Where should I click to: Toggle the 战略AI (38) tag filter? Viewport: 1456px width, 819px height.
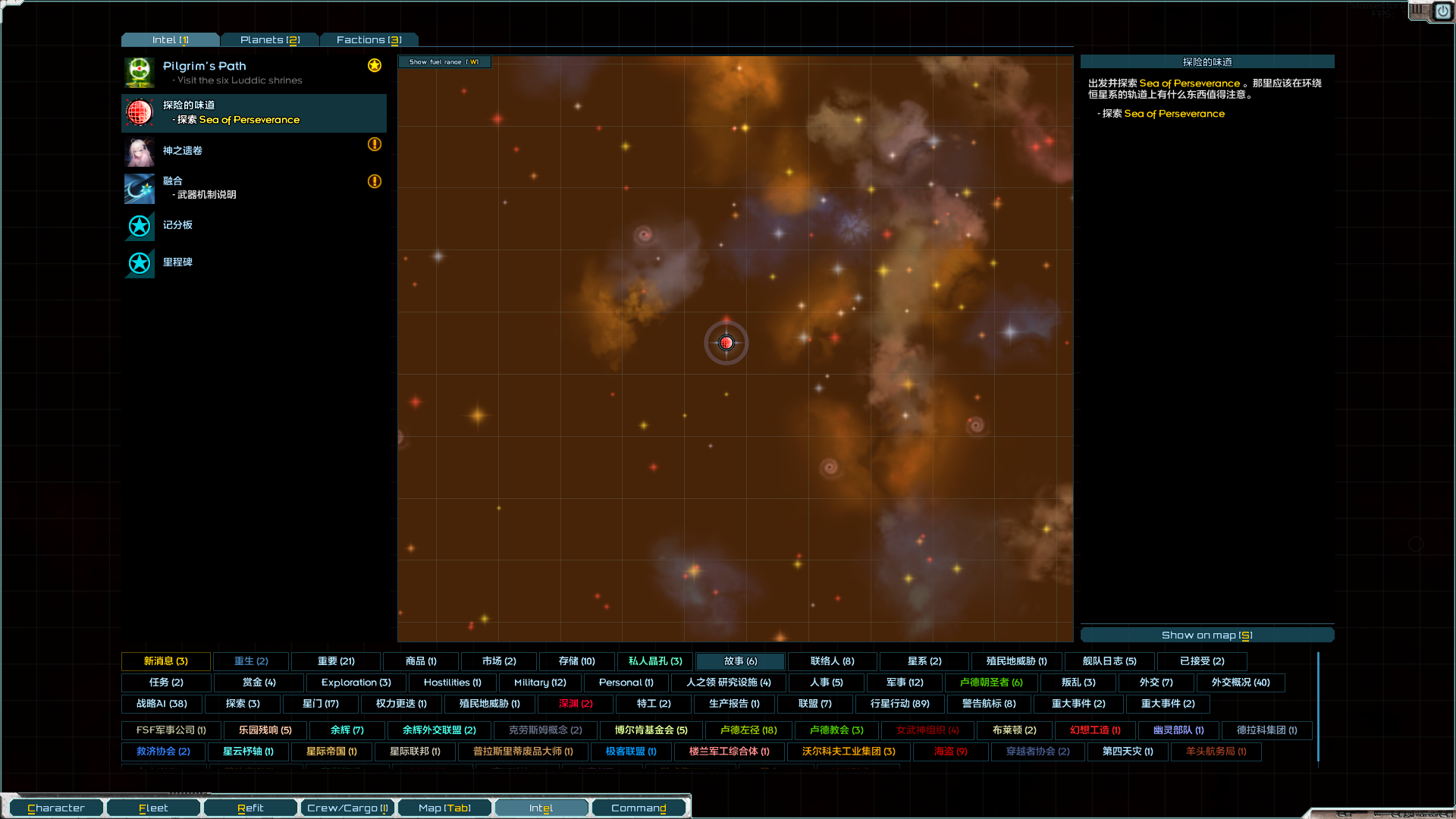[162, 704]
